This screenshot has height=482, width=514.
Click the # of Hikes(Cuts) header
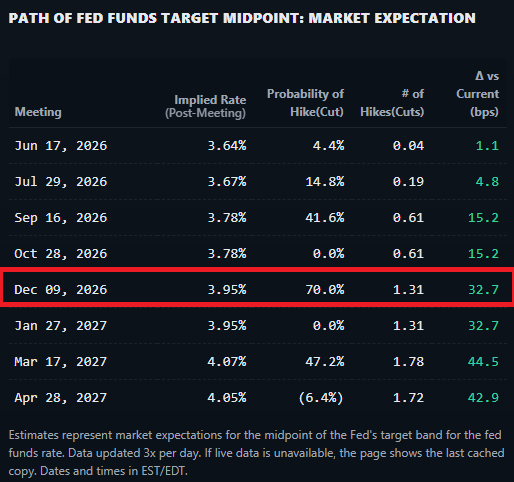point(392,103)
